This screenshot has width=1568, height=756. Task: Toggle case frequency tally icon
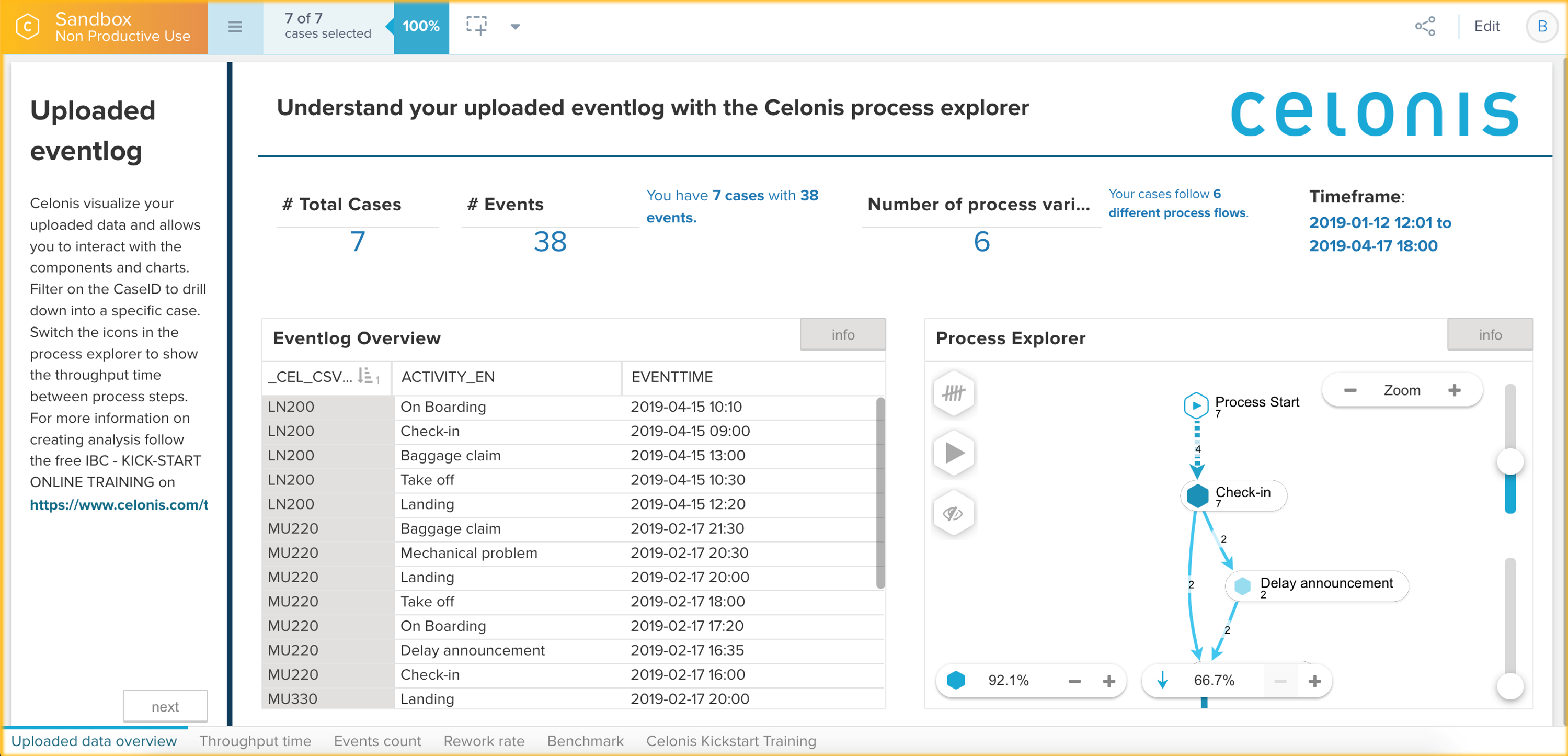pyautogui.click(x=954, y=393)
